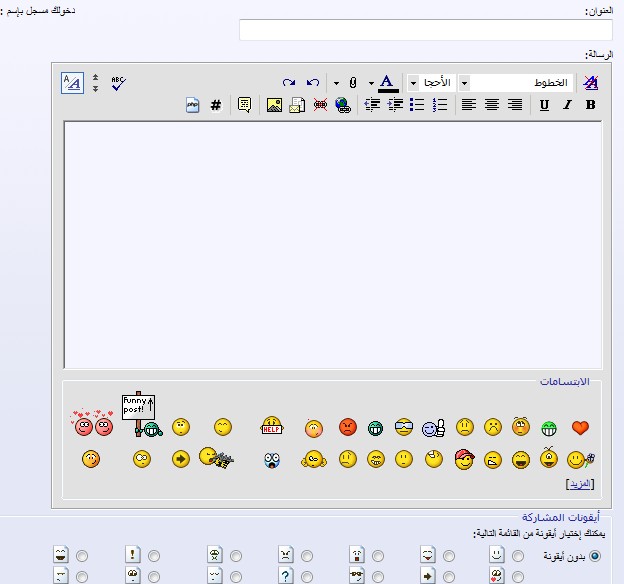Click the undo arrow icon
The width and height of the screenshot is (624, 584).
tap(313, 82)
